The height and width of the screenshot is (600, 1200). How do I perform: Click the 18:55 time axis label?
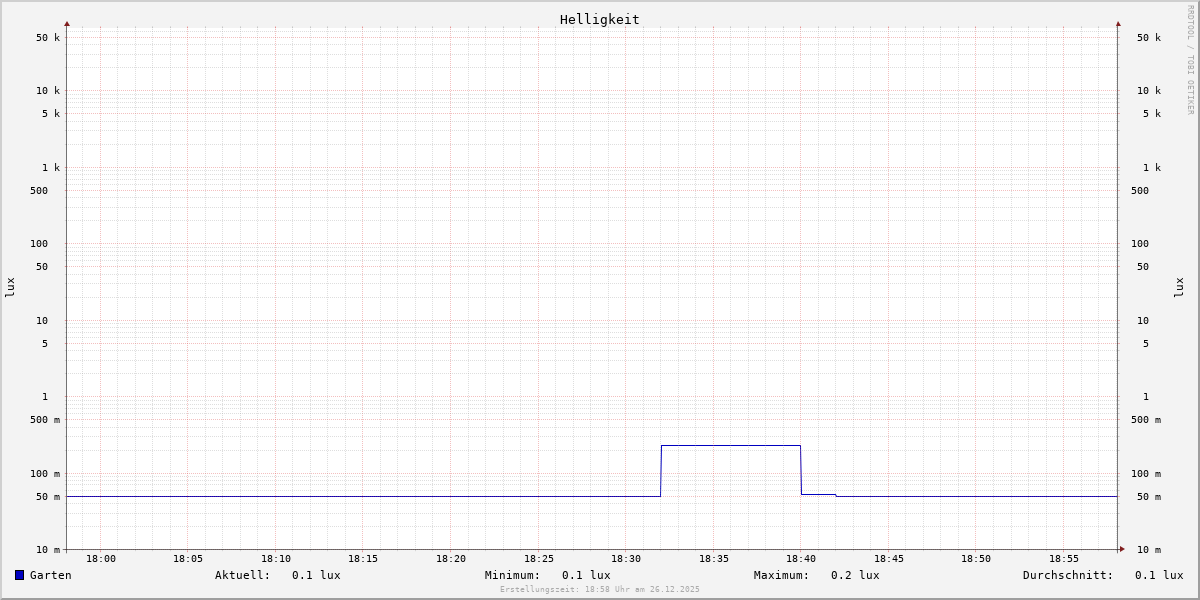coord(1064,559)
